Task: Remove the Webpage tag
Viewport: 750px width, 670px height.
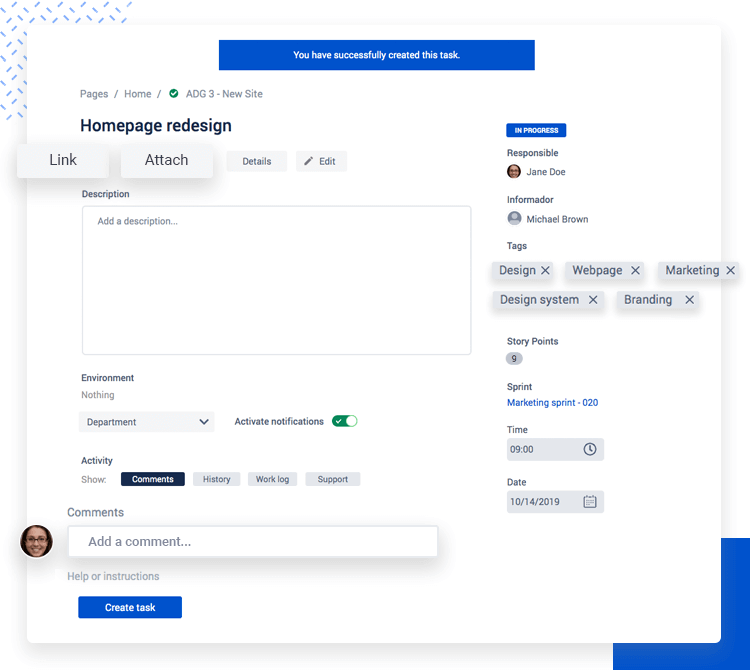Action: (635, 271)
